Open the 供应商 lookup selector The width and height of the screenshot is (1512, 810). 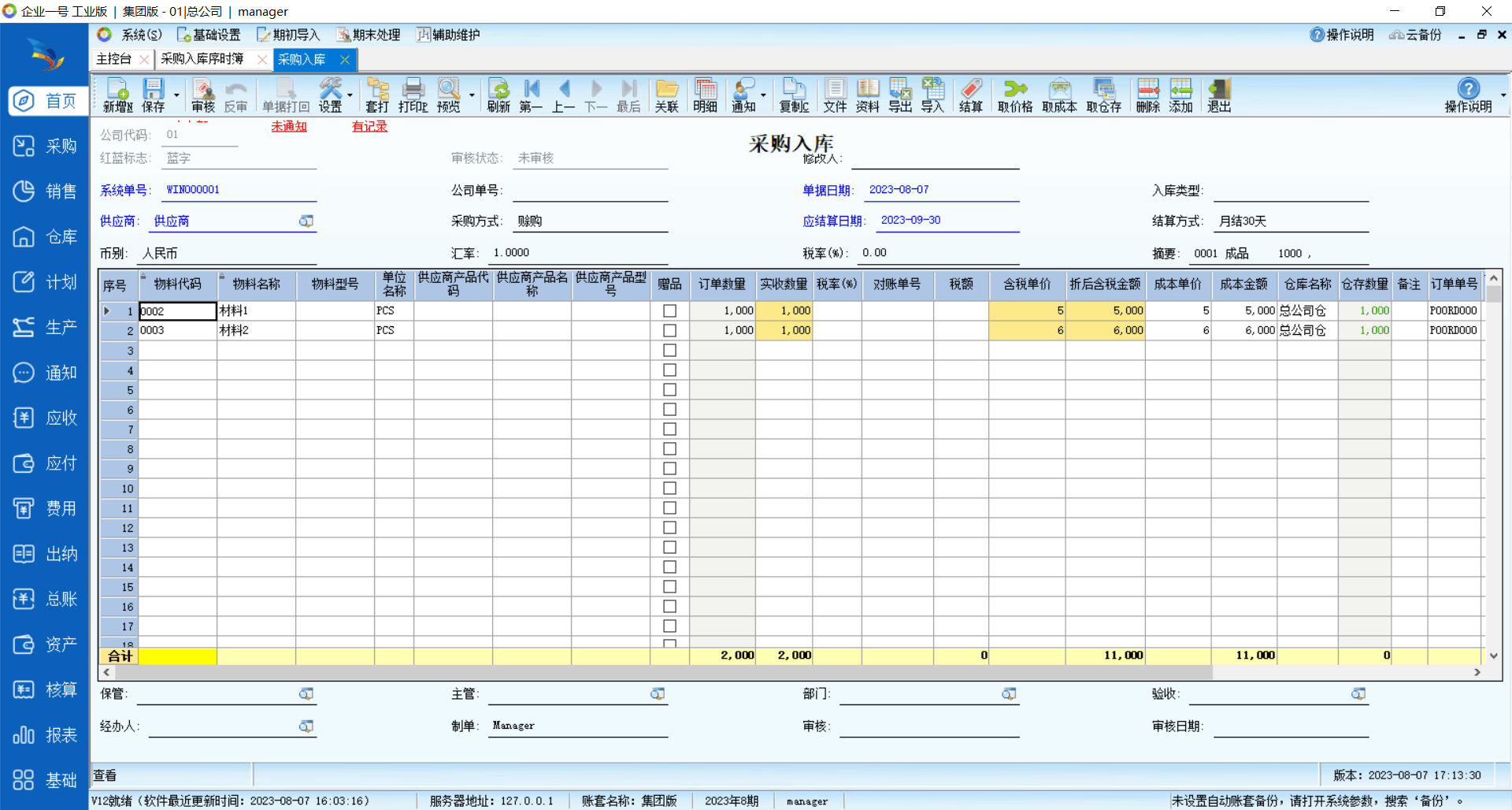click(x=306, y=221)
